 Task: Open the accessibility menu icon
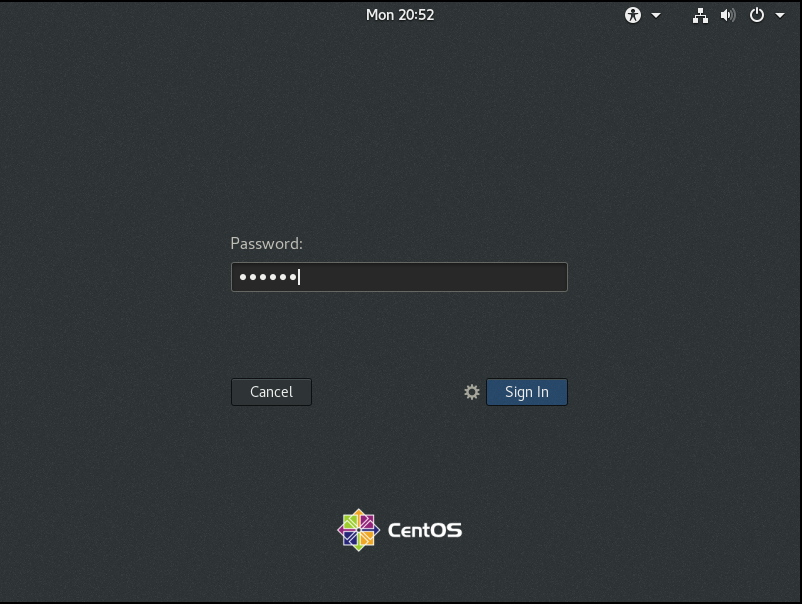coord(633,15)
